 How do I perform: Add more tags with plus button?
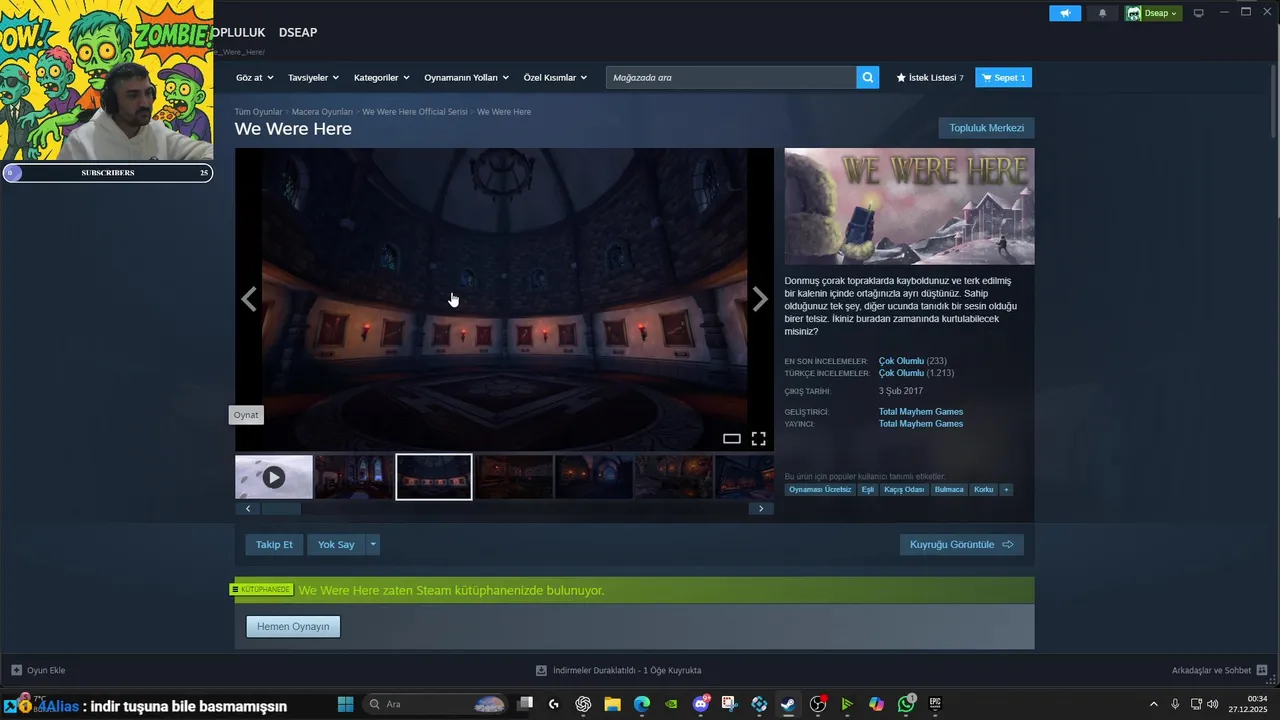point(1006,490)
